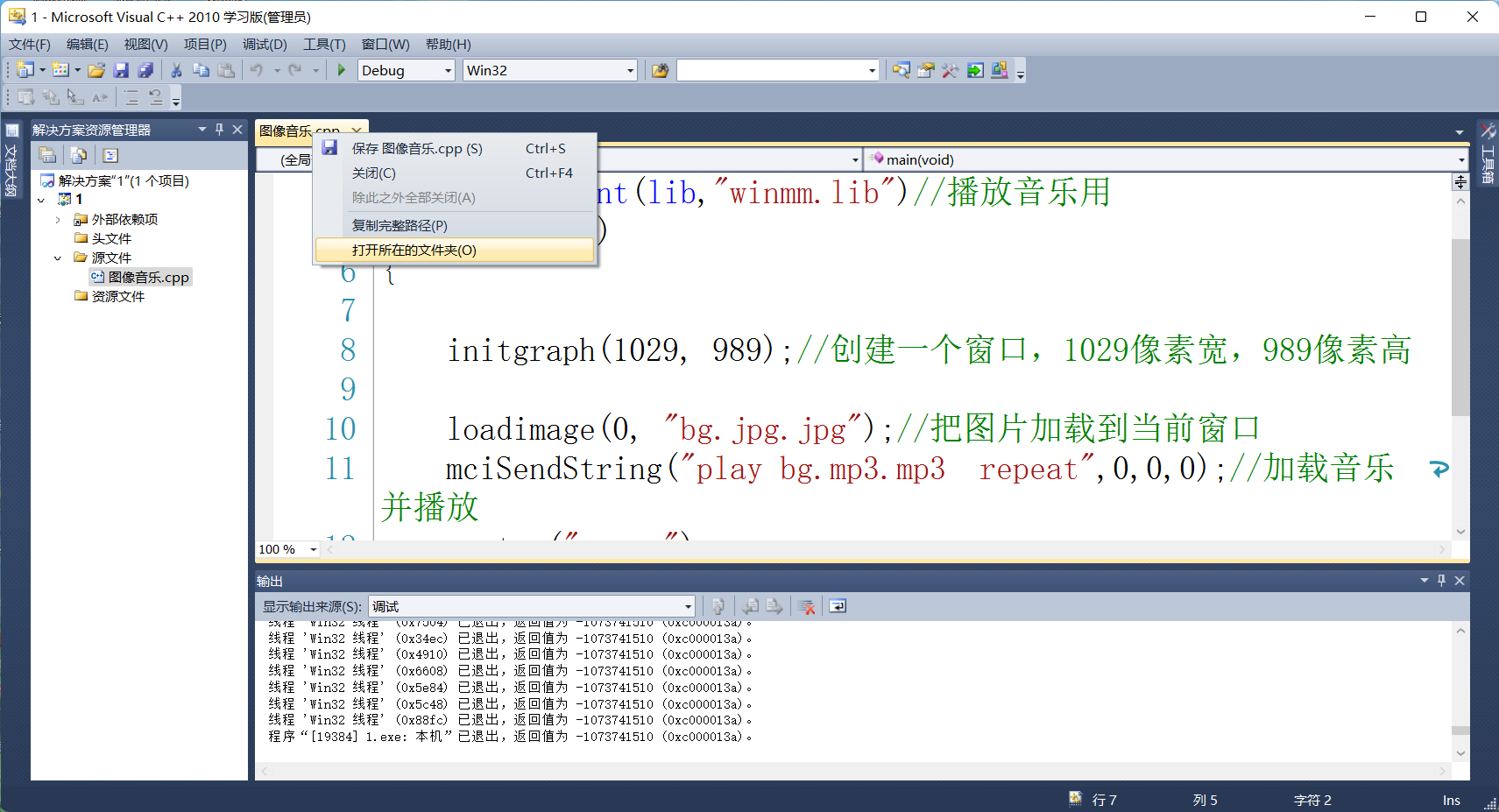The image size is (1499, 812).
Task: Close the Solution Explorer panel
Action: (x=237, y=130)
